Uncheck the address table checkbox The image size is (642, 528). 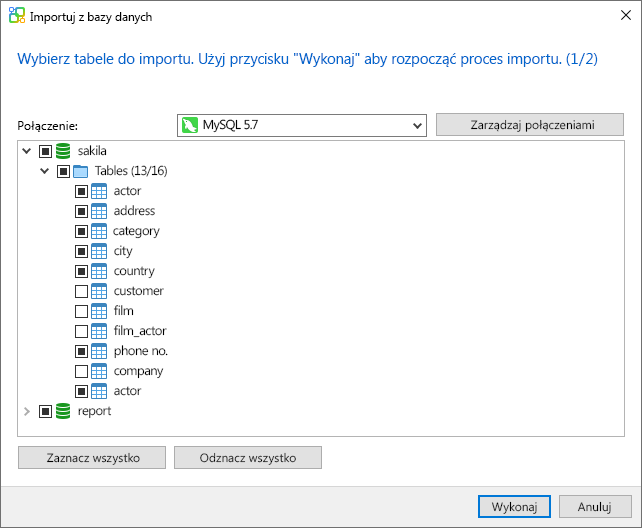(x=81, y=212)
